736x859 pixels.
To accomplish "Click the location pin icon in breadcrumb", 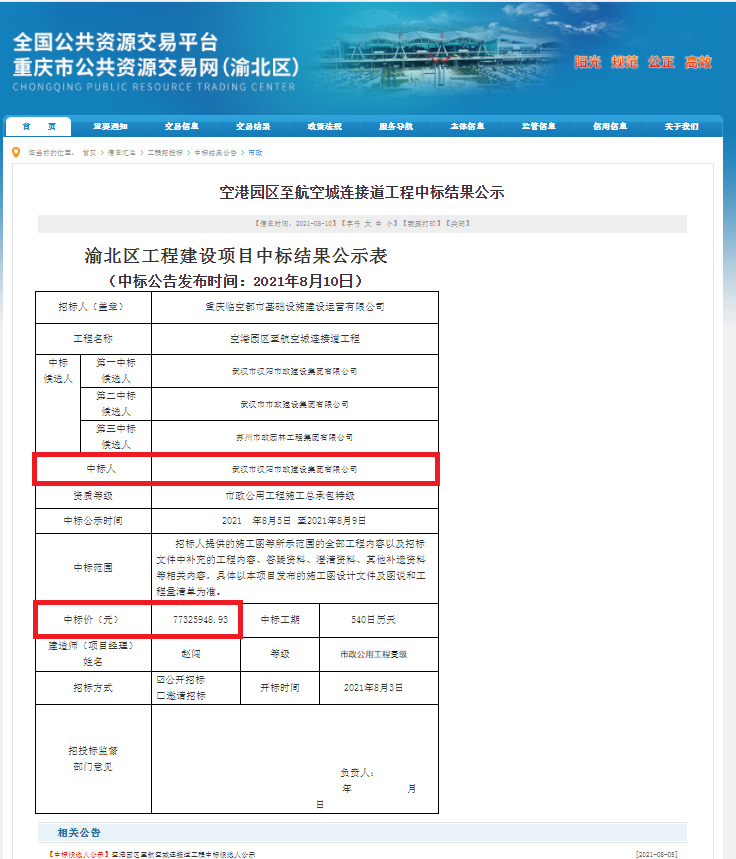I will point(15,152).
